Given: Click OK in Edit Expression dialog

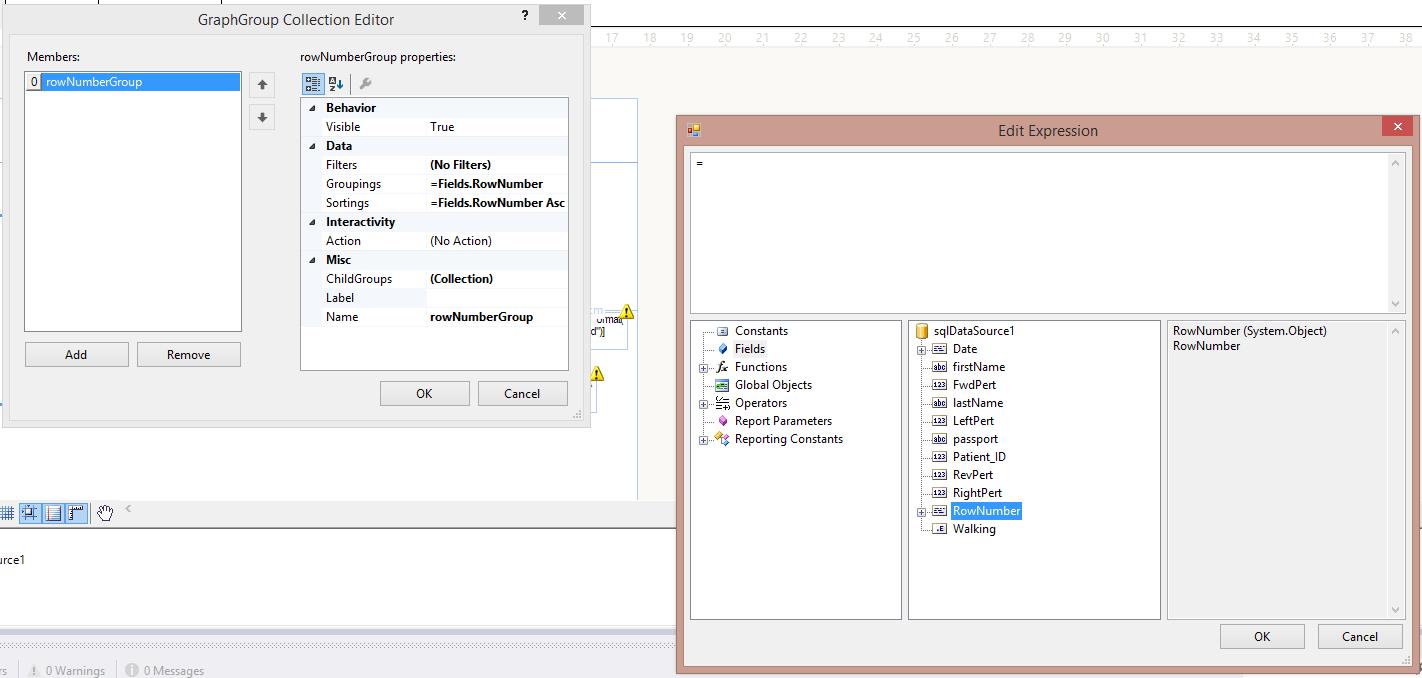Looking at the screenshot, I should 1262,636.
